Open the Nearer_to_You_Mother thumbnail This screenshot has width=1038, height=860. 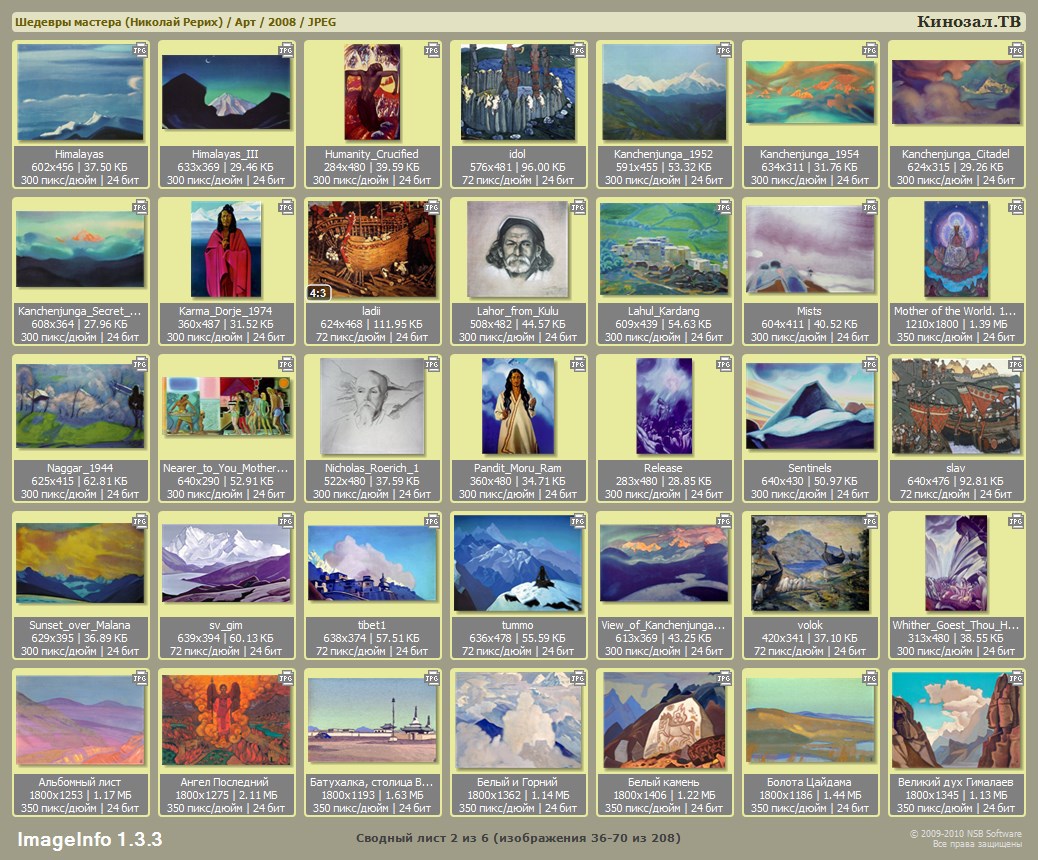point(226,406)
